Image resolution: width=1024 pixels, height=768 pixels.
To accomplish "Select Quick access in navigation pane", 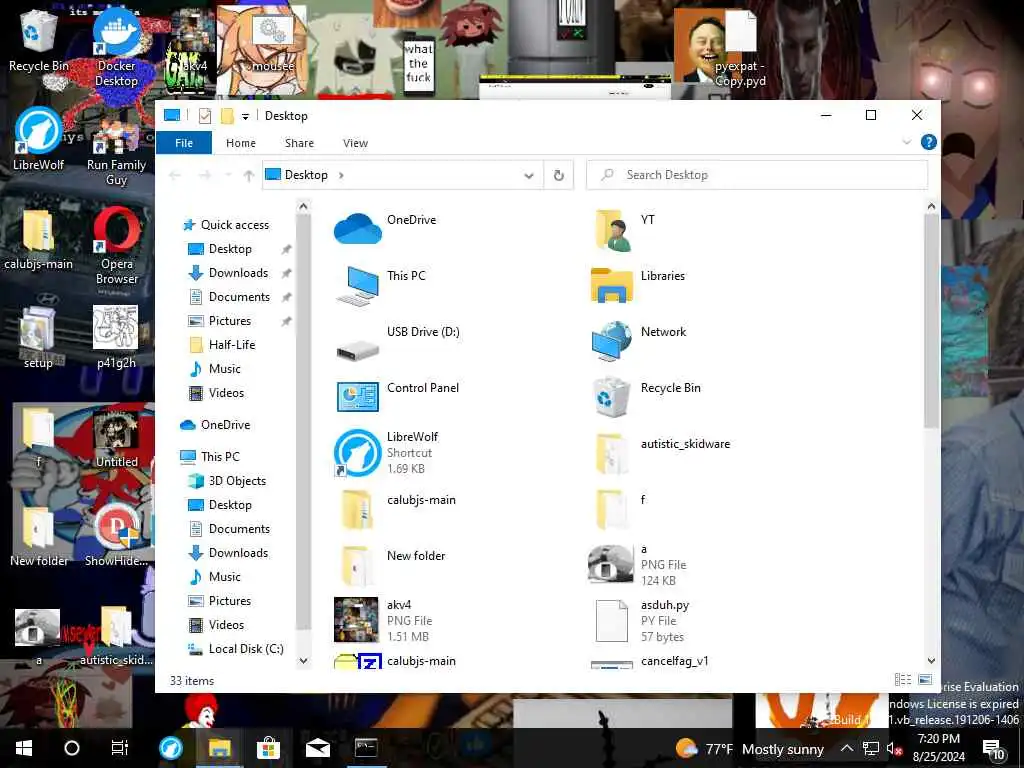I will point(226,225).
